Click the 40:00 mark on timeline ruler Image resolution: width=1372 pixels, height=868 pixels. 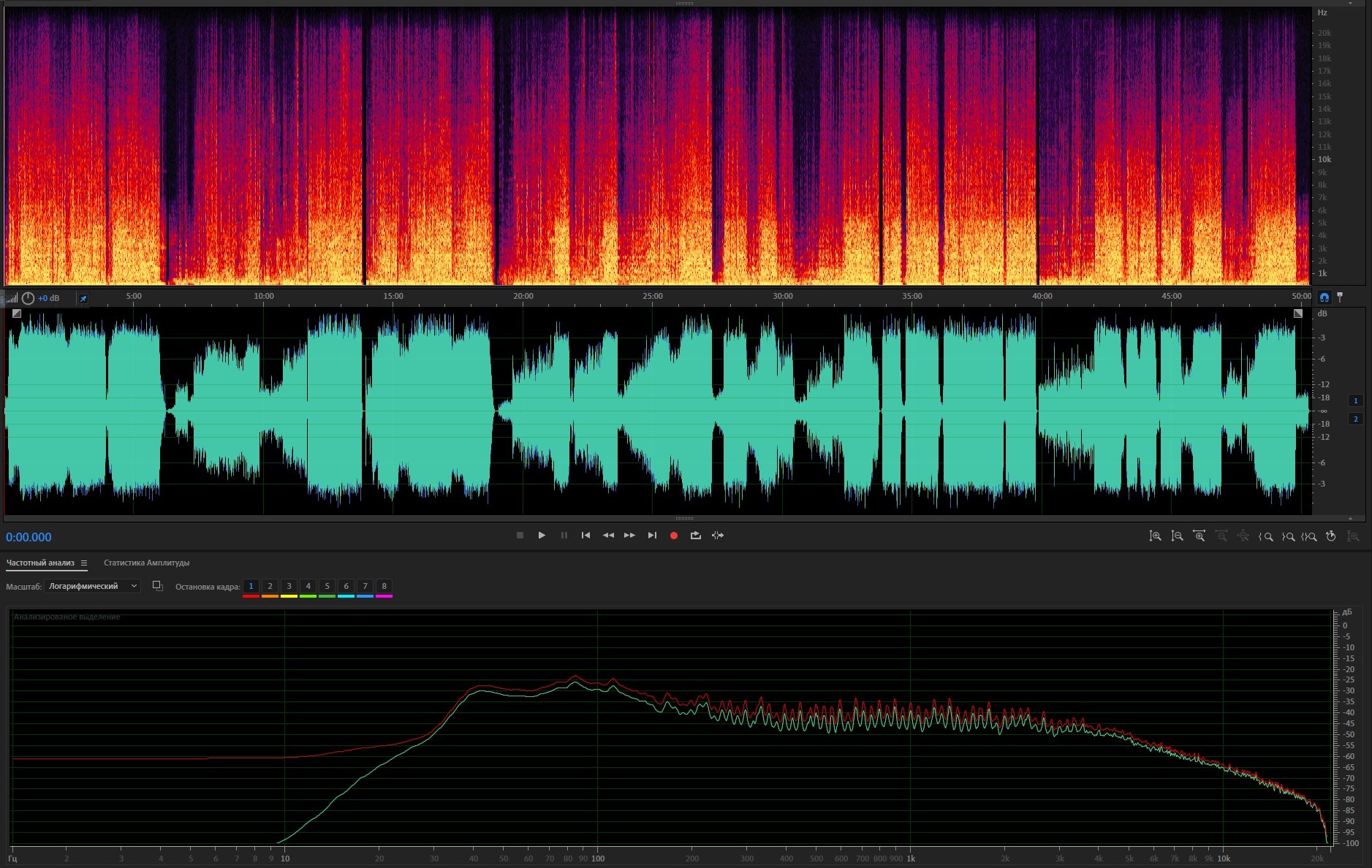(1042, 296)
